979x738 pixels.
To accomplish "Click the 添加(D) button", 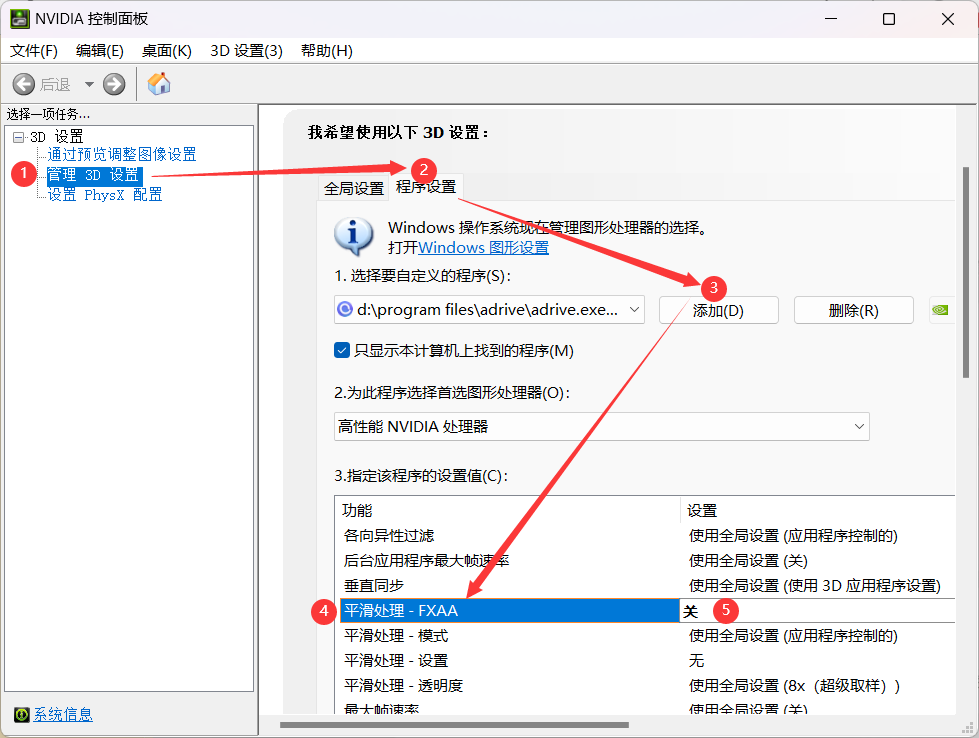I will [719, 310].
